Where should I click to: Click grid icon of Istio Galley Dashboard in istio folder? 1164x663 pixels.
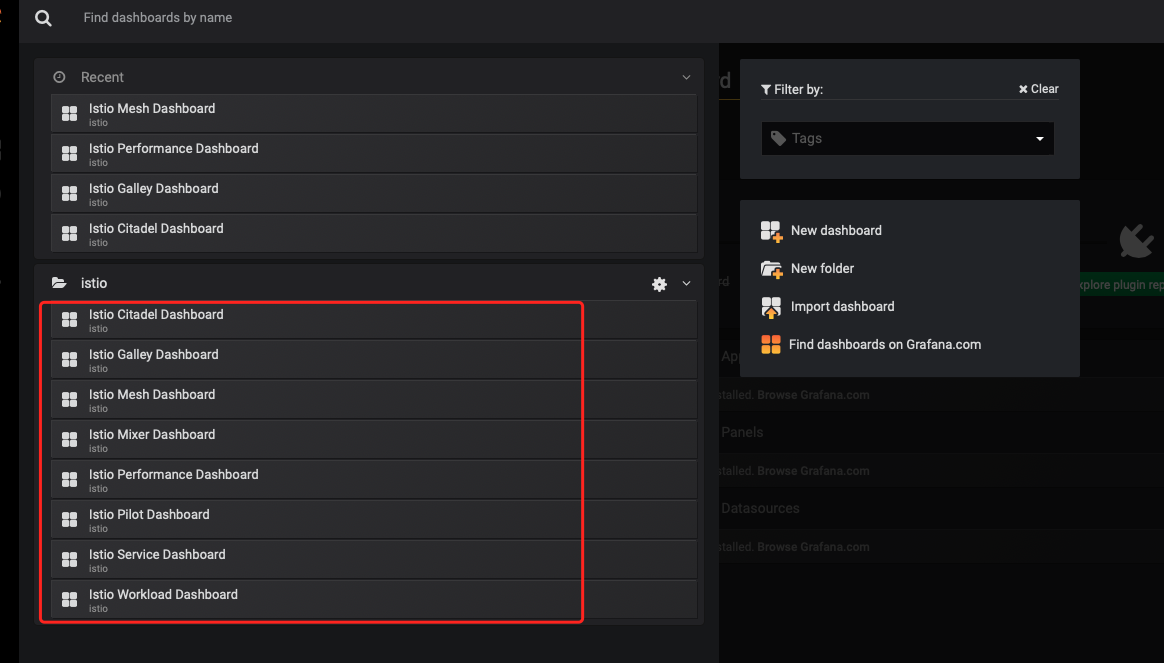click(x=70, y=359)
